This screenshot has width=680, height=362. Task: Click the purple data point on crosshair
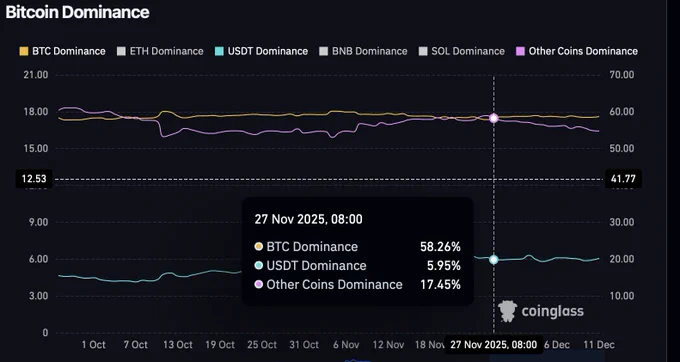(x=494, y=118)
